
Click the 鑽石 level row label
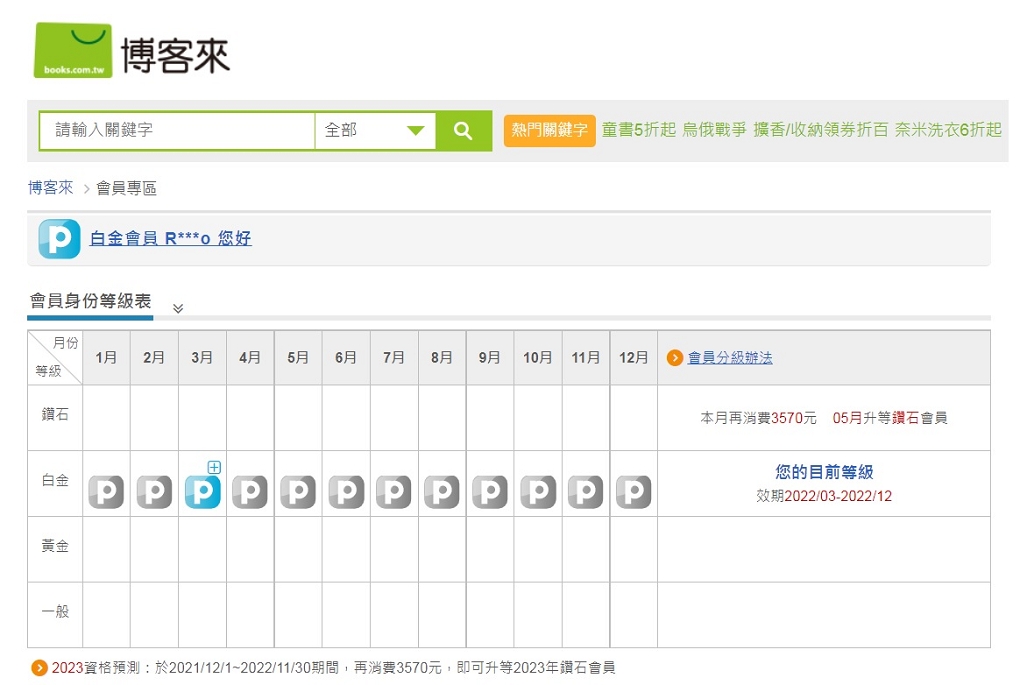click(55, 415)
